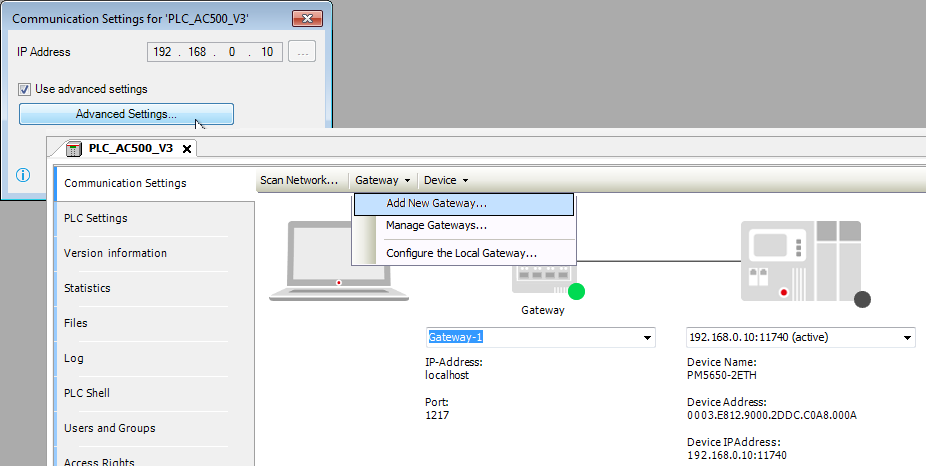Image resolution: width=926 pixels, height=466 pixels.
Task: Click the Device IPAddress value 192.168.0.10:11740
Action: (x=737, y=456)
